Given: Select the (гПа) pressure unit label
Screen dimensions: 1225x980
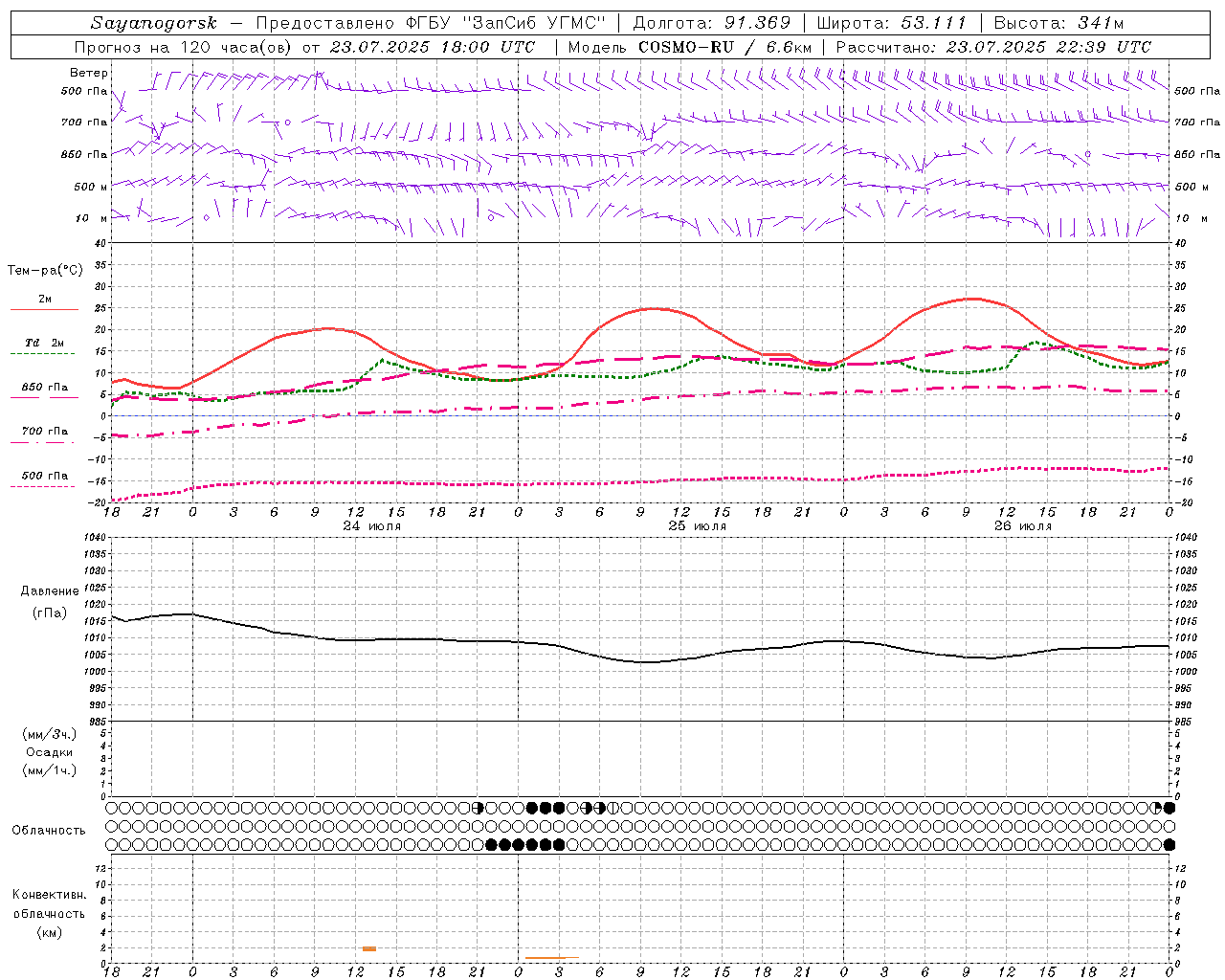Looking at the screenshot, I should 49,613.
